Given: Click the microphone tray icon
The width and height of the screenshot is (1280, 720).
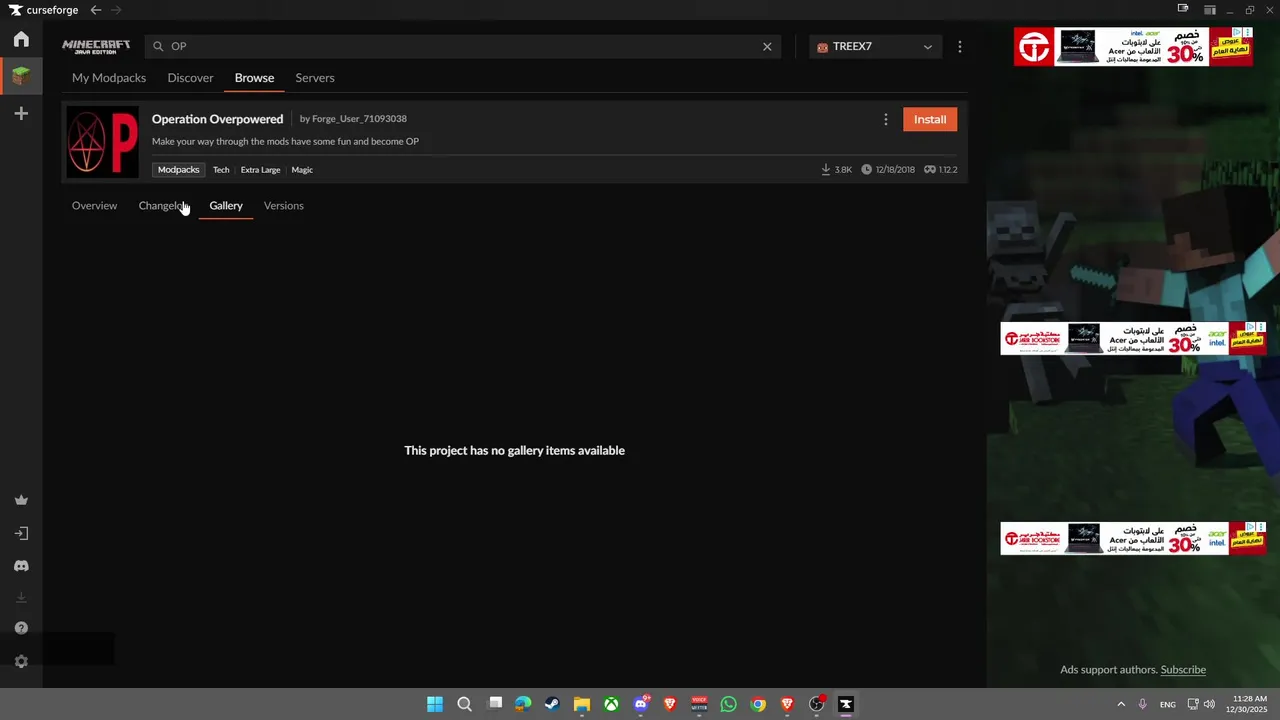Looking at the screenshot, I should pyautogui.click(x=1142, y=704).
